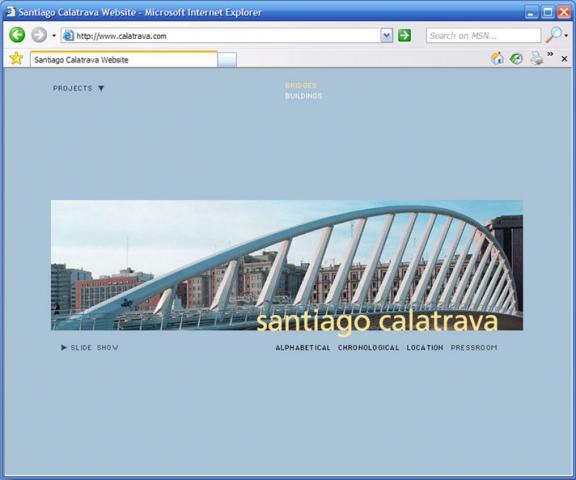Click the bridge banner image
Image resolution: width=576 pixels, height=480 pixels.
(x=287, y=265)
